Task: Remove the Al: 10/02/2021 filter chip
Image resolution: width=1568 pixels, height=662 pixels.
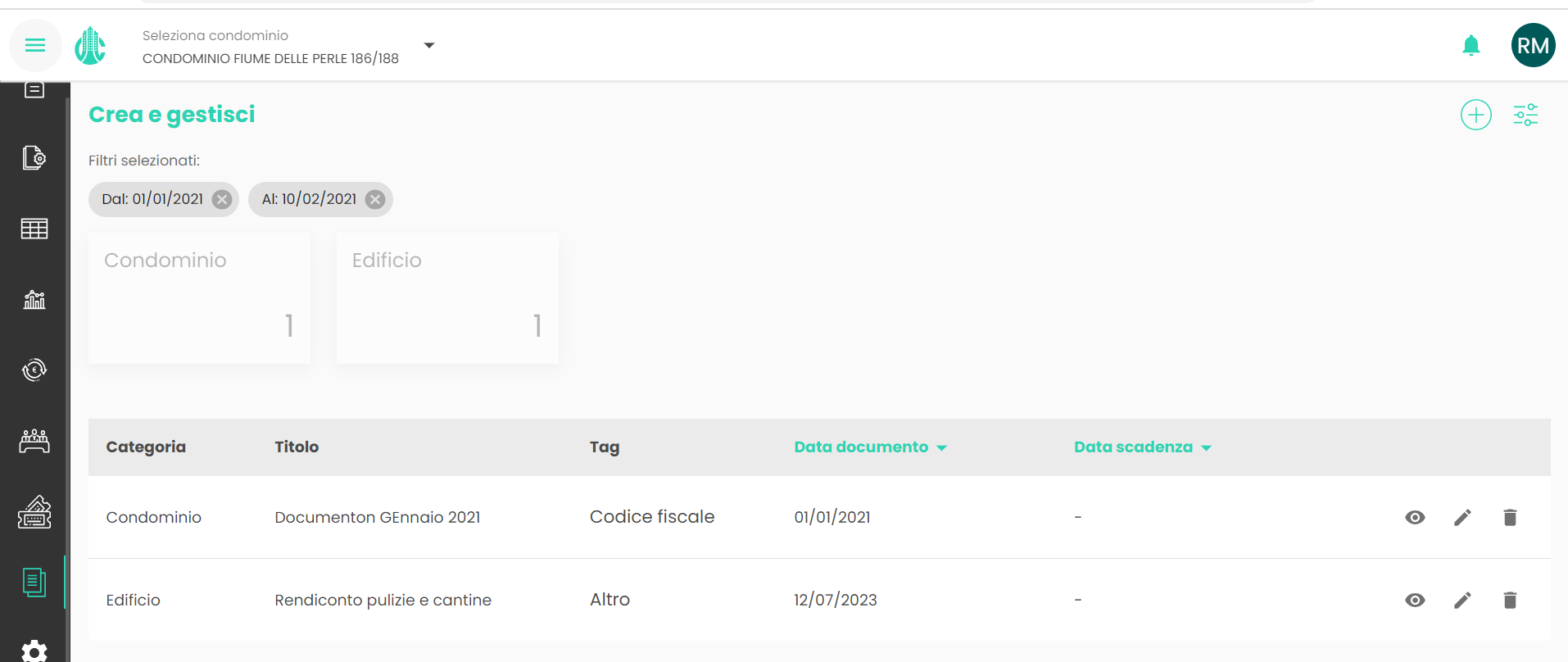Action: [375, 200]
